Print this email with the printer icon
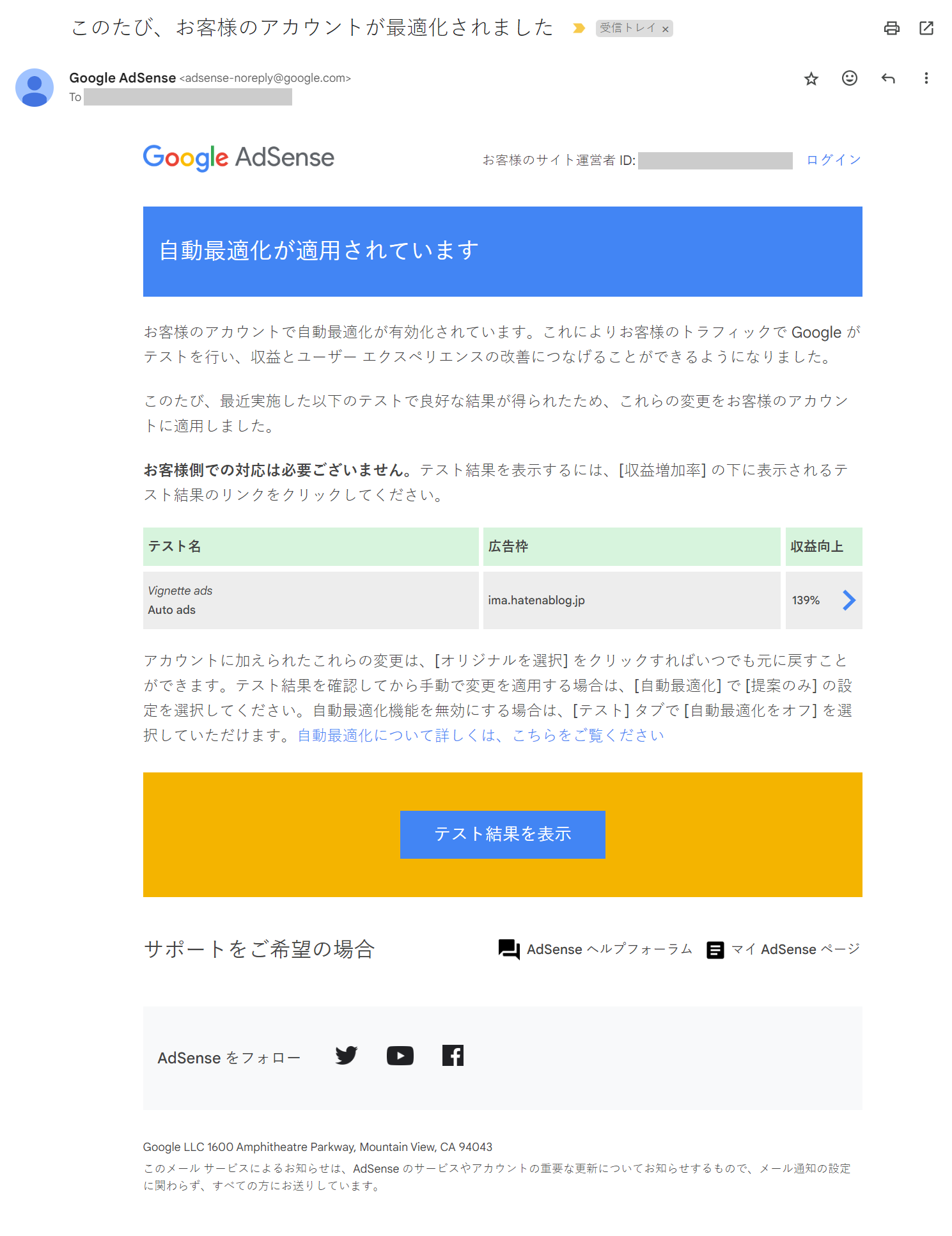The image size is (952, 1236). [x=891, y=28]
